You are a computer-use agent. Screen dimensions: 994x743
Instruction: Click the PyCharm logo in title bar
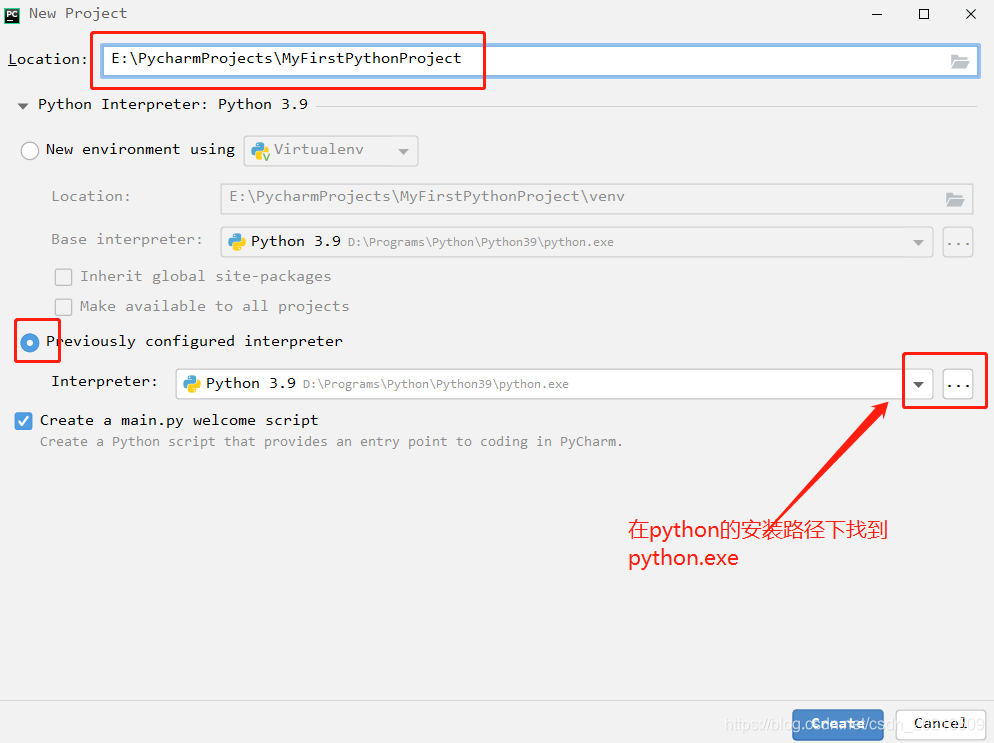click(x=12, y=15)
